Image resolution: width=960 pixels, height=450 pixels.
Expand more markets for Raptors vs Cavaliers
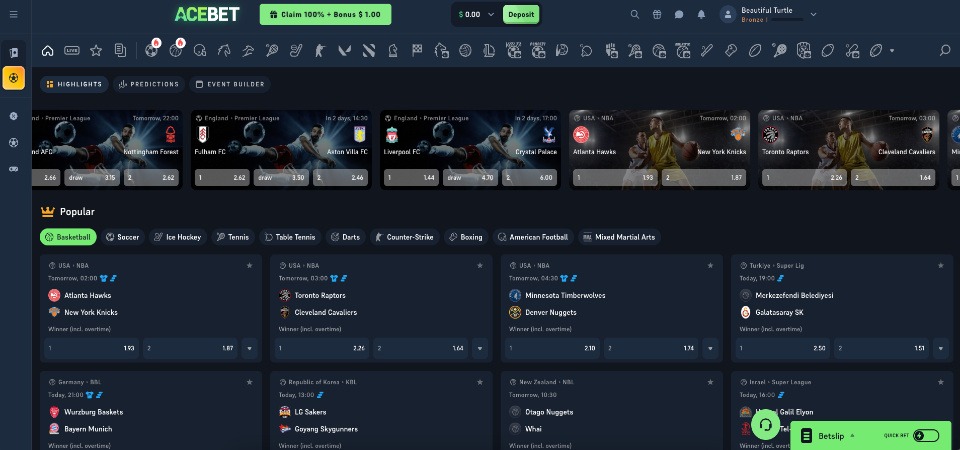480,348
